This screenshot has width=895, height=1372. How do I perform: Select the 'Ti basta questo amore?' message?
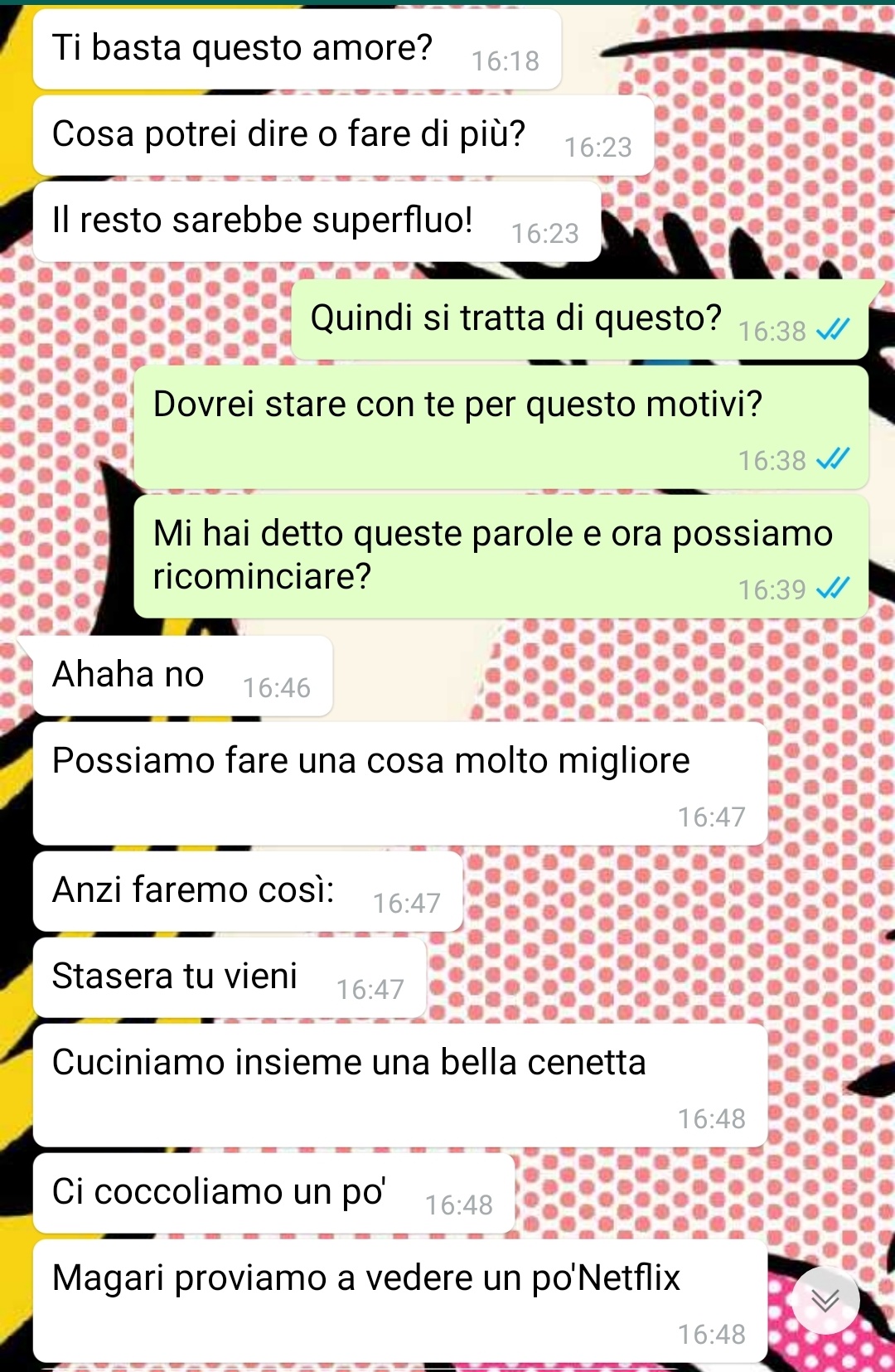coord(297,49)
